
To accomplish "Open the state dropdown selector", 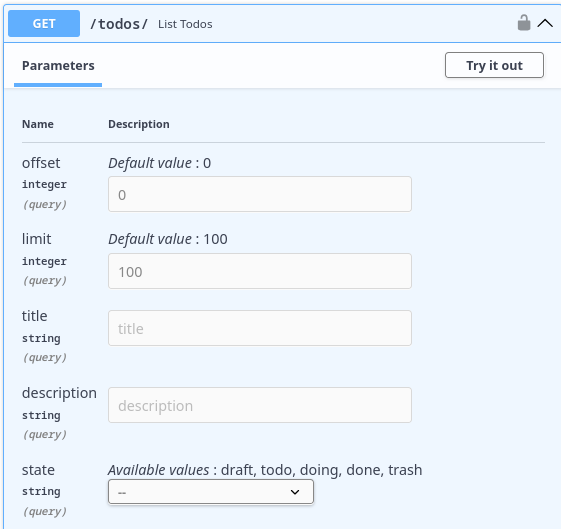I will click(211, 492).
